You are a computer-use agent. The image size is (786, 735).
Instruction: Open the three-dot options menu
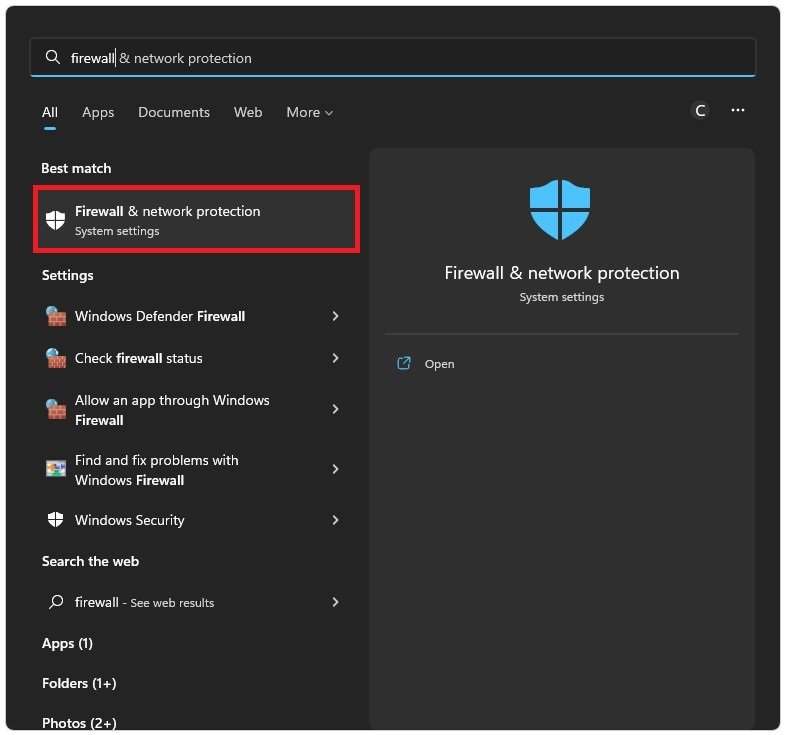coord(738,111)
